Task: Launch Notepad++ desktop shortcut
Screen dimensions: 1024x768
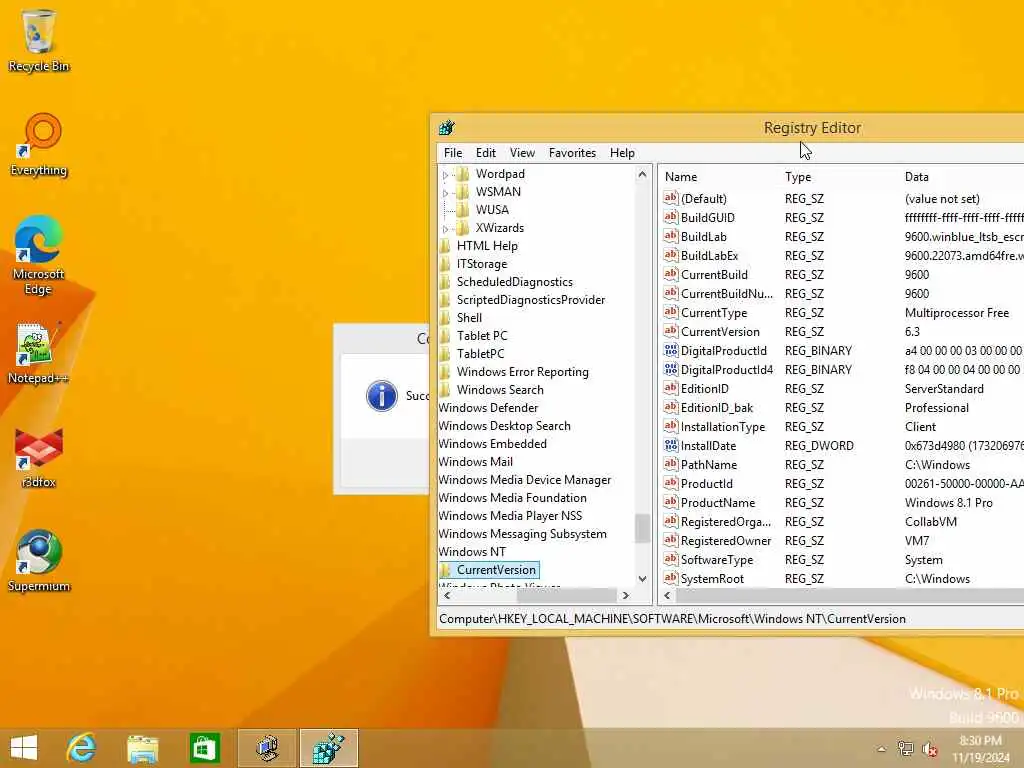Action: (37, 353)
